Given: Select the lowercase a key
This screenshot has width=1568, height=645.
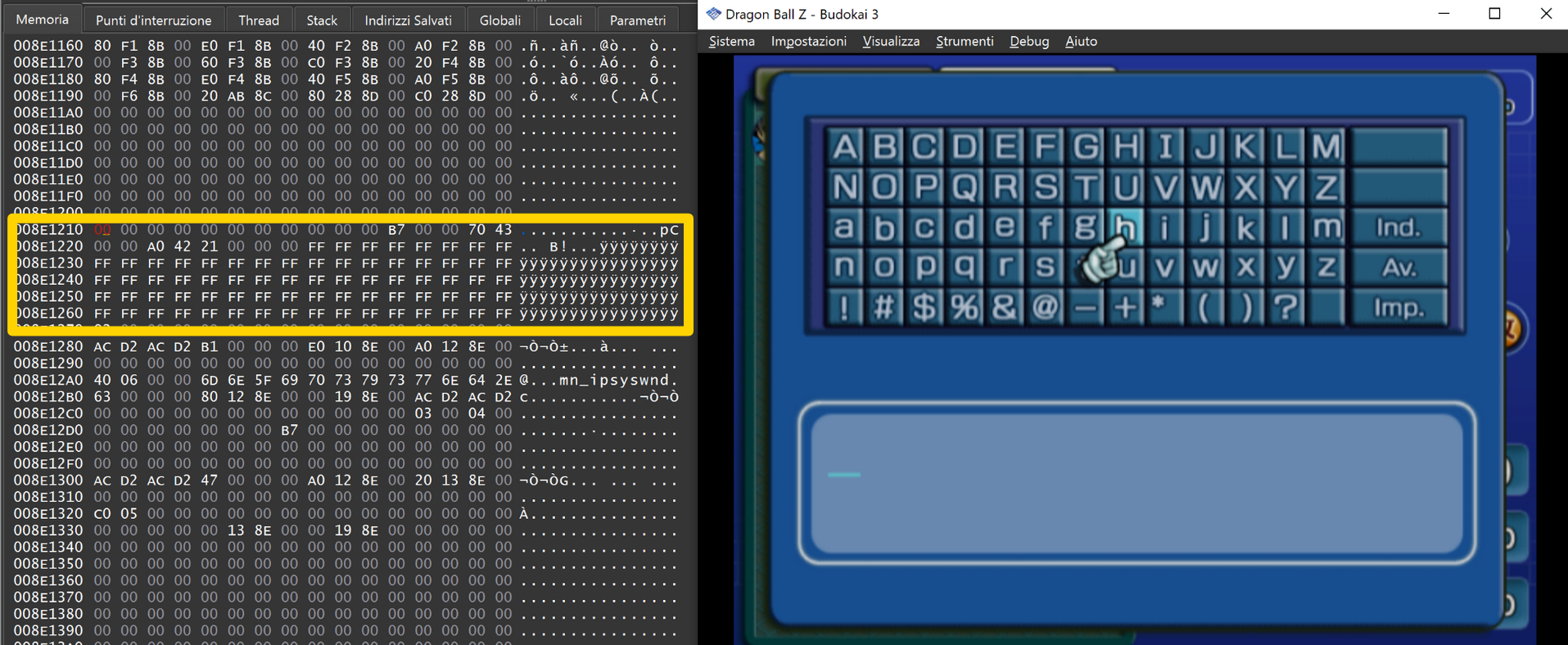Looking at the screenshot, I should [844, 227].
